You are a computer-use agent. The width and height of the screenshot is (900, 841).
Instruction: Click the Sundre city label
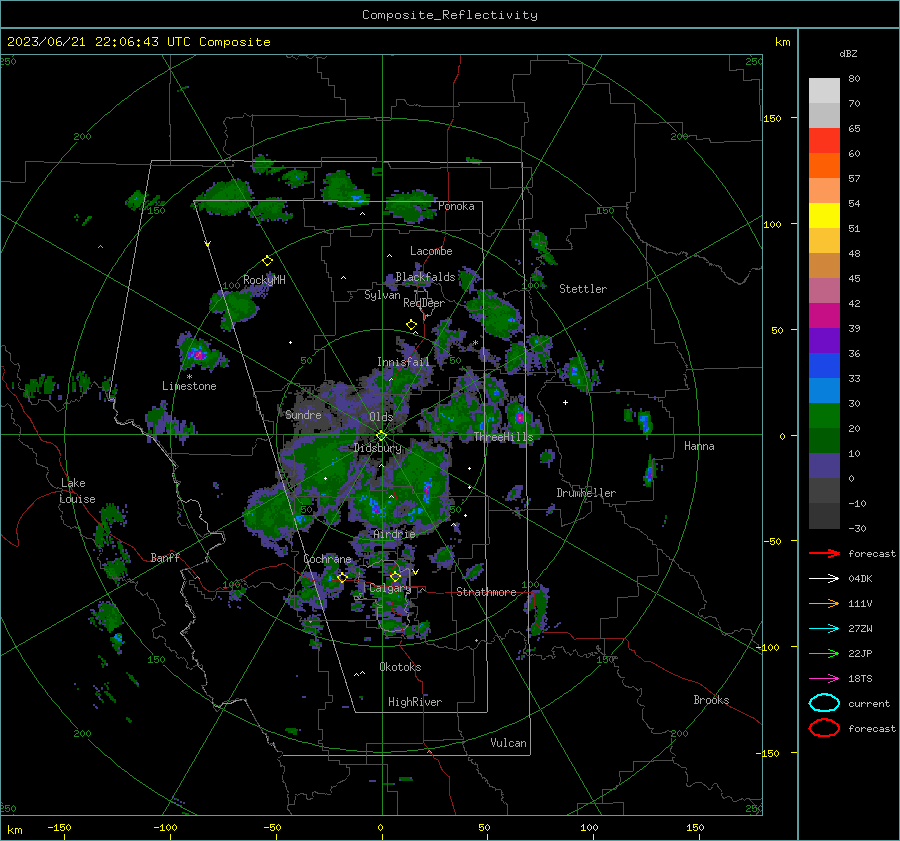303,414
